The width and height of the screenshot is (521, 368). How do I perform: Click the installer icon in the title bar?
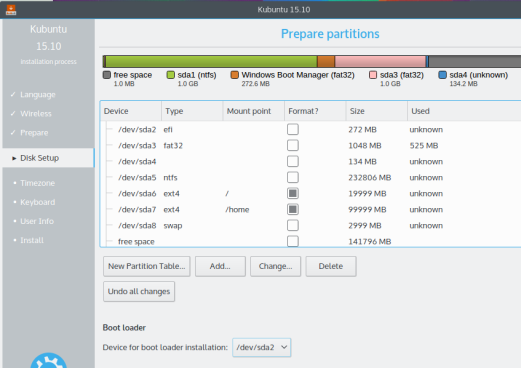coord(11,10)
